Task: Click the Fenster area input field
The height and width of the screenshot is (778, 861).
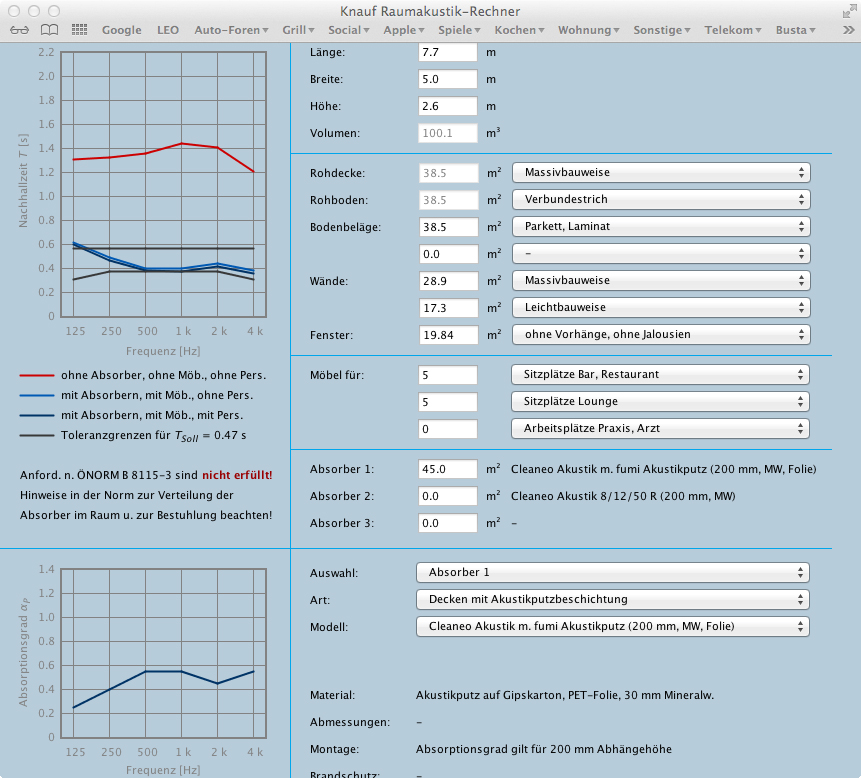Action: pos(447,335)
